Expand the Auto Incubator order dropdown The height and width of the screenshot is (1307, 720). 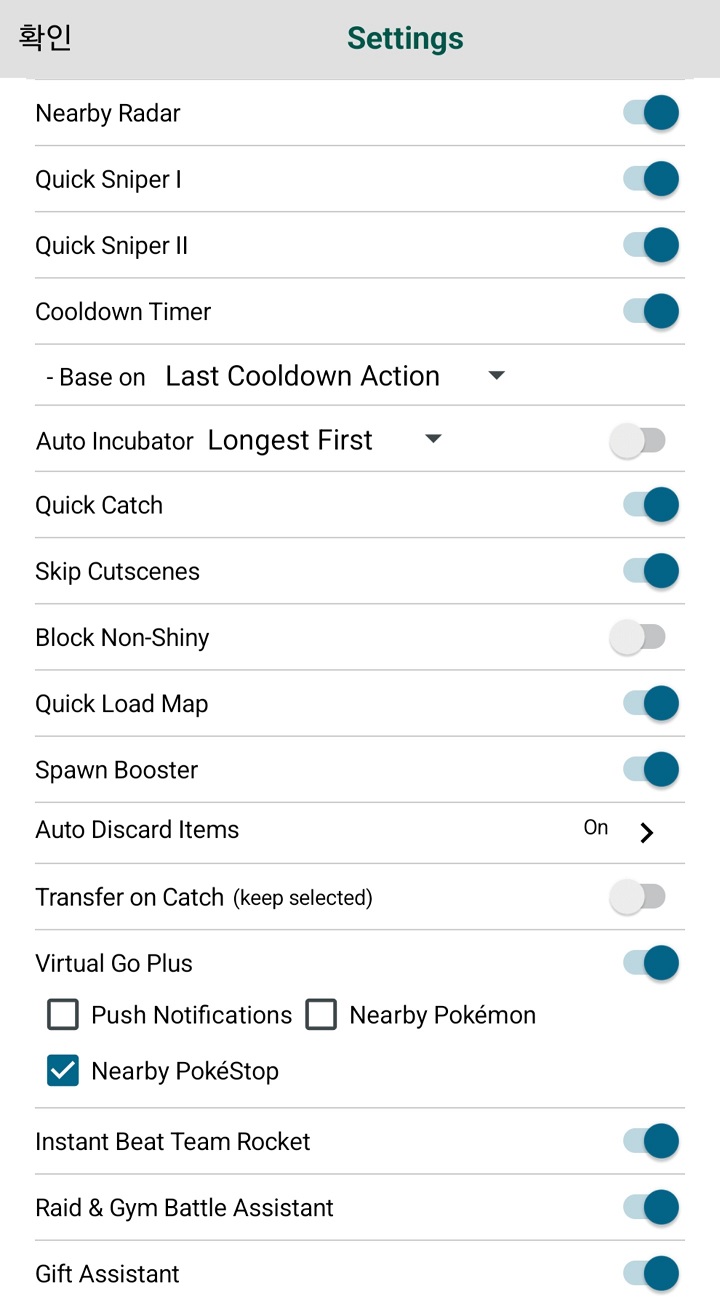point(433,440)
